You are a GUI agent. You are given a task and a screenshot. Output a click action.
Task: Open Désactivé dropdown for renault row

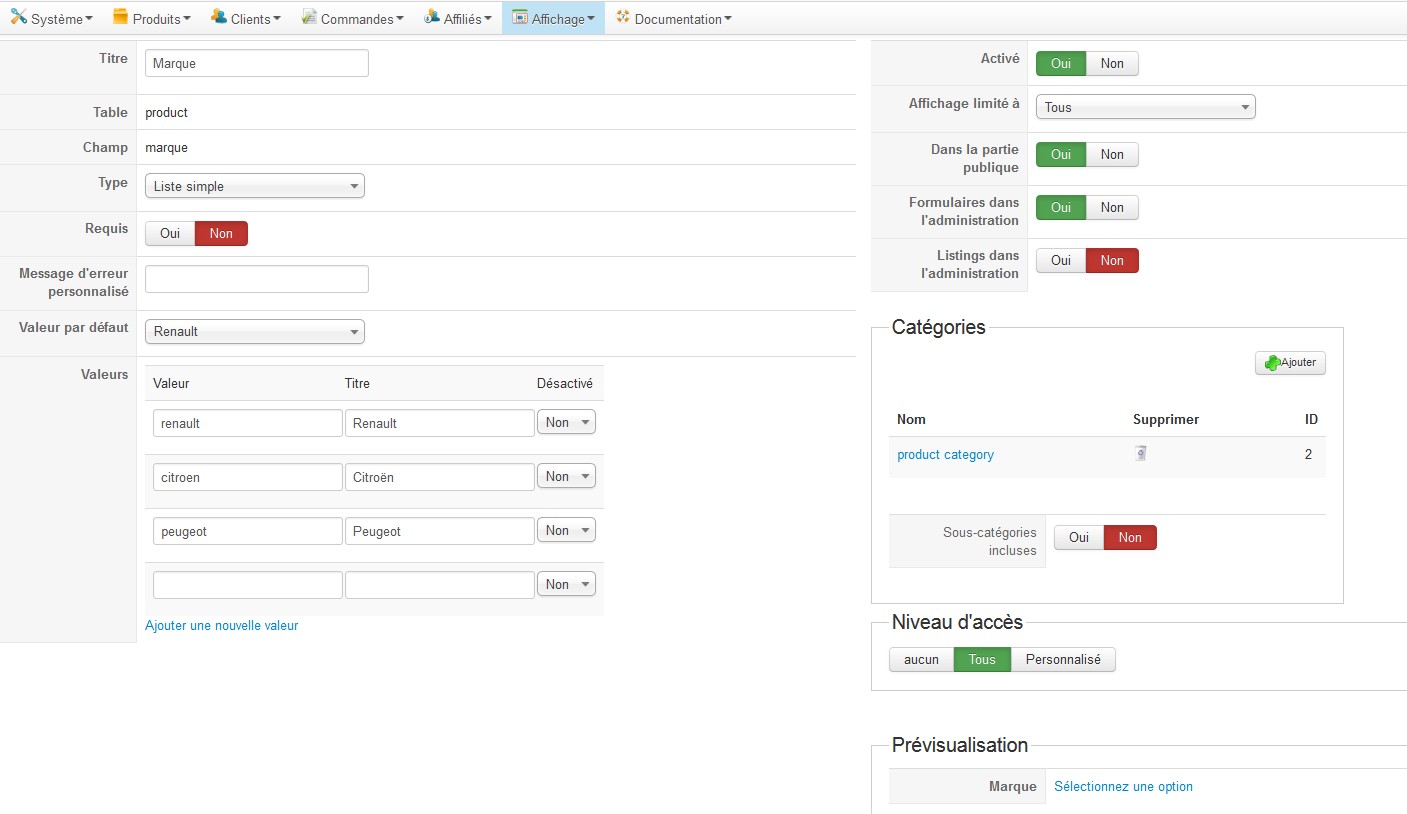click(567, 422)
